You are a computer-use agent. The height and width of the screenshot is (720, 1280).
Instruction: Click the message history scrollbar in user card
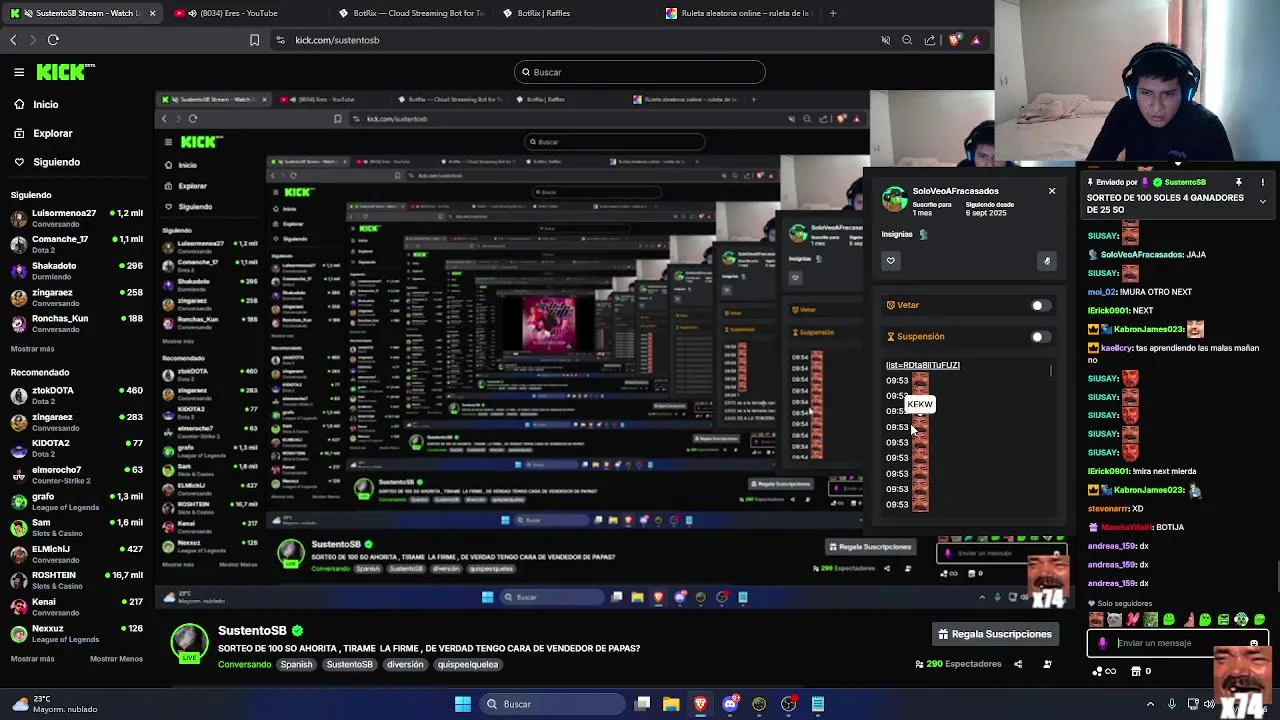pyautogui.click(x=1051, y=371)
